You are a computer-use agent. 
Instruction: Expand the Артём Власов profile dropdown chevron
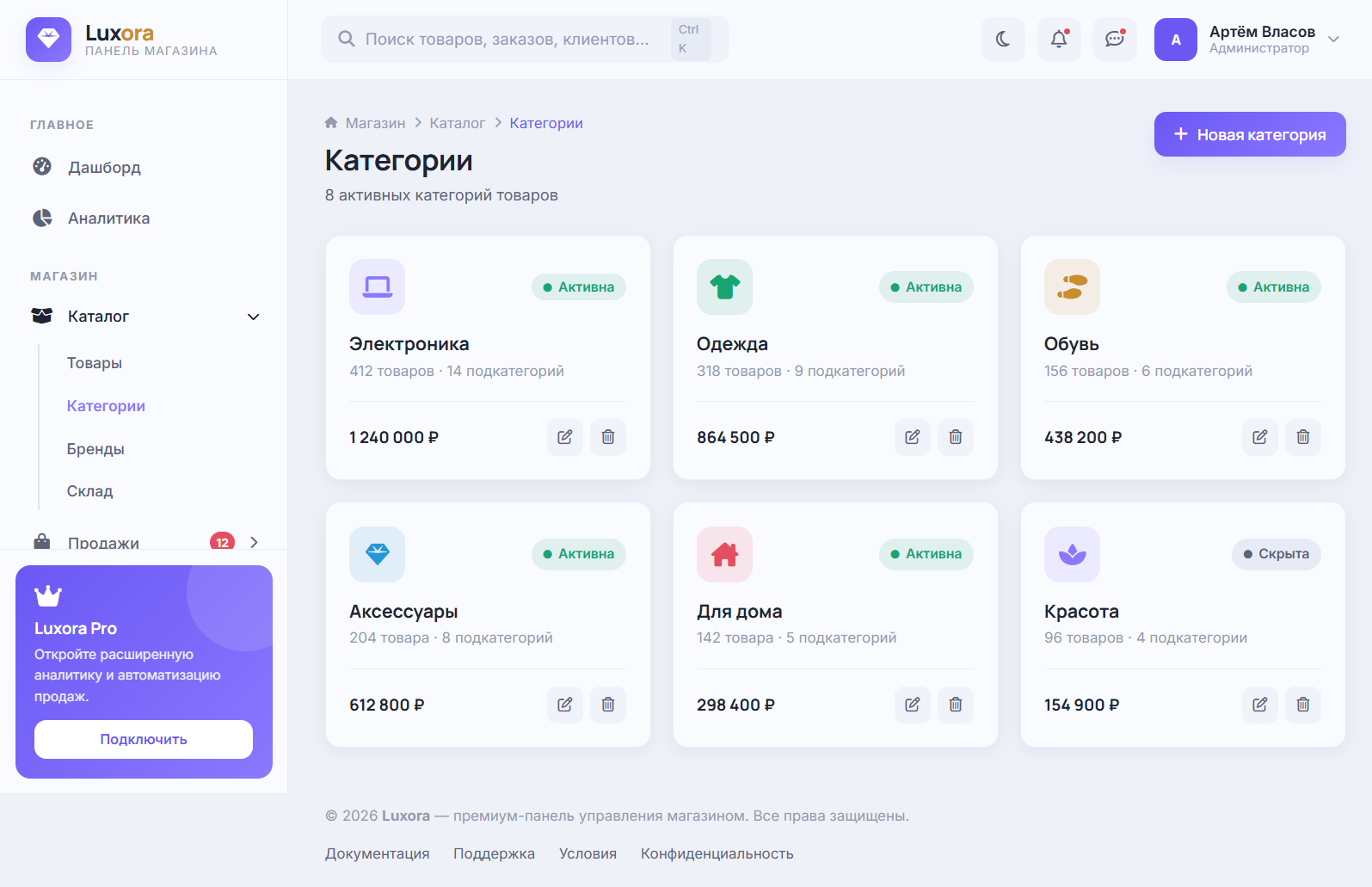pyautogui.click(x=1334, y=40)
